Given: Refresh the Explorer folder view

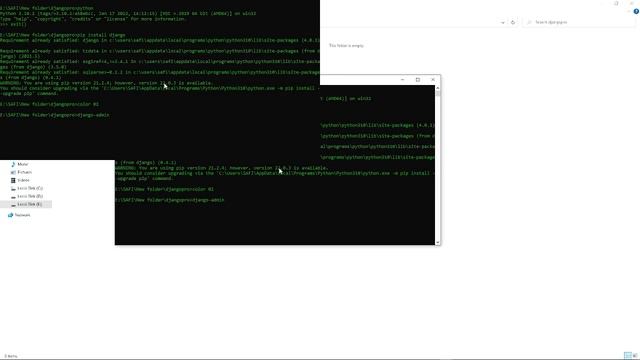Looking at the screenshot, I should (513, 22).
